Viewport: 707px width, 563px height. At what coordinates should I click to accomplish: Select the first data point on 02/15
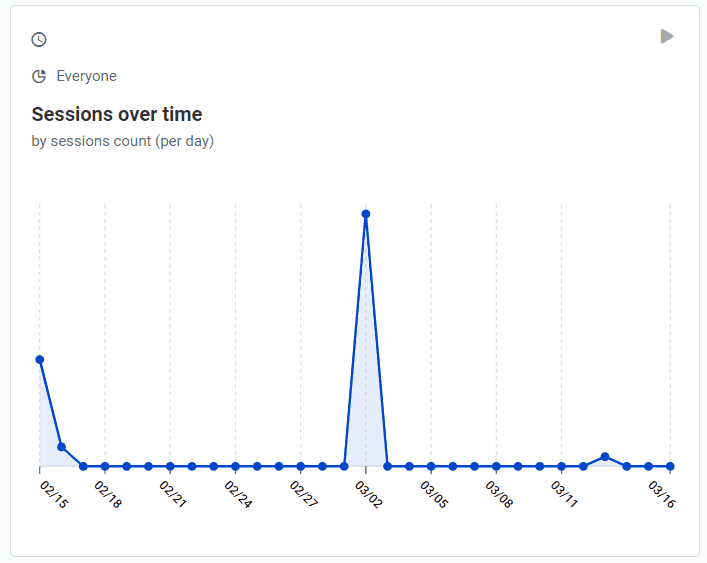(x=40, y=359)
